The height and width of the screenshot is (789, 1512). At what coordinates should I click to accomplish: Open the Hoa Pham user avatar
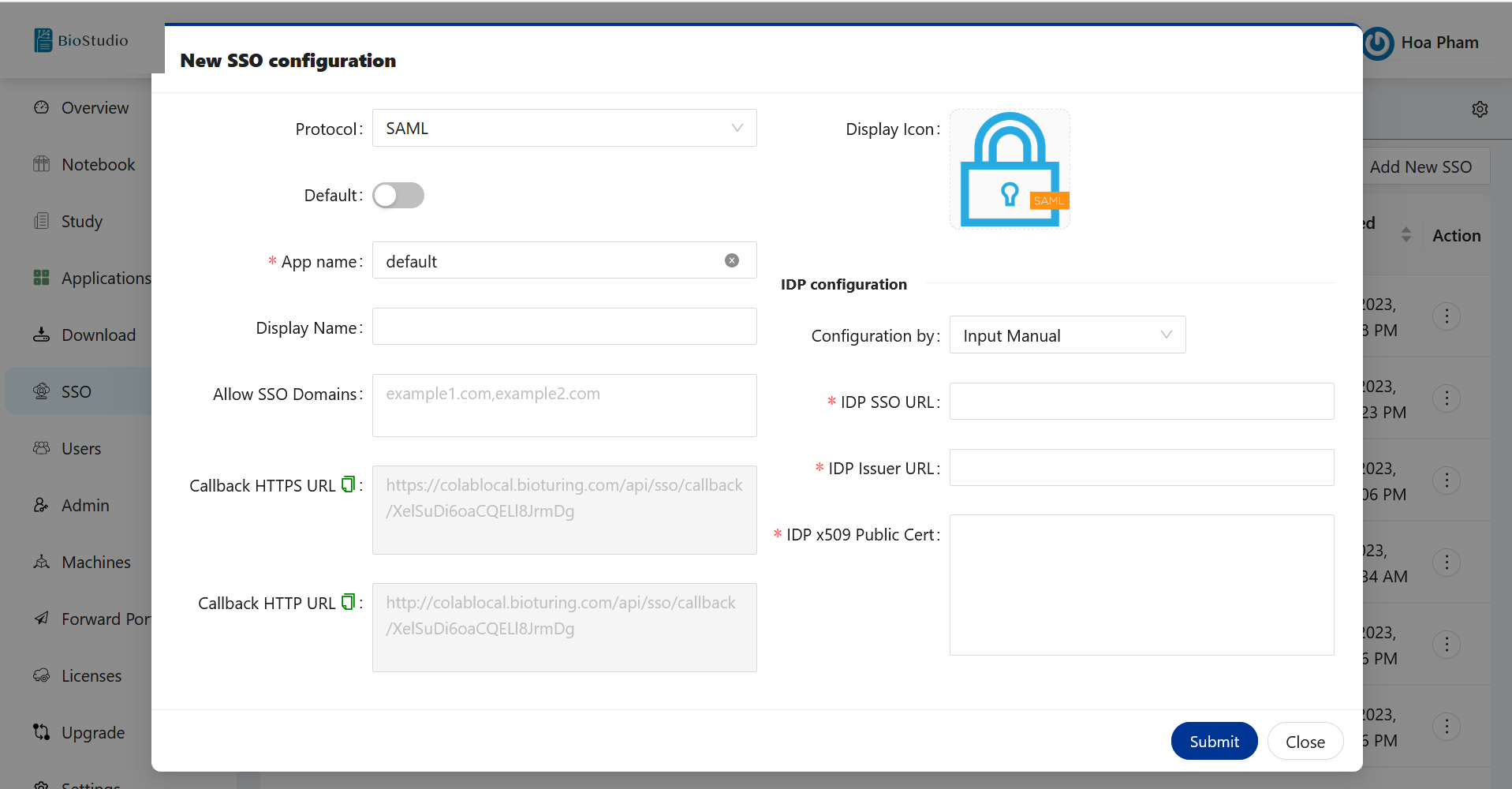coord(1378,43)
